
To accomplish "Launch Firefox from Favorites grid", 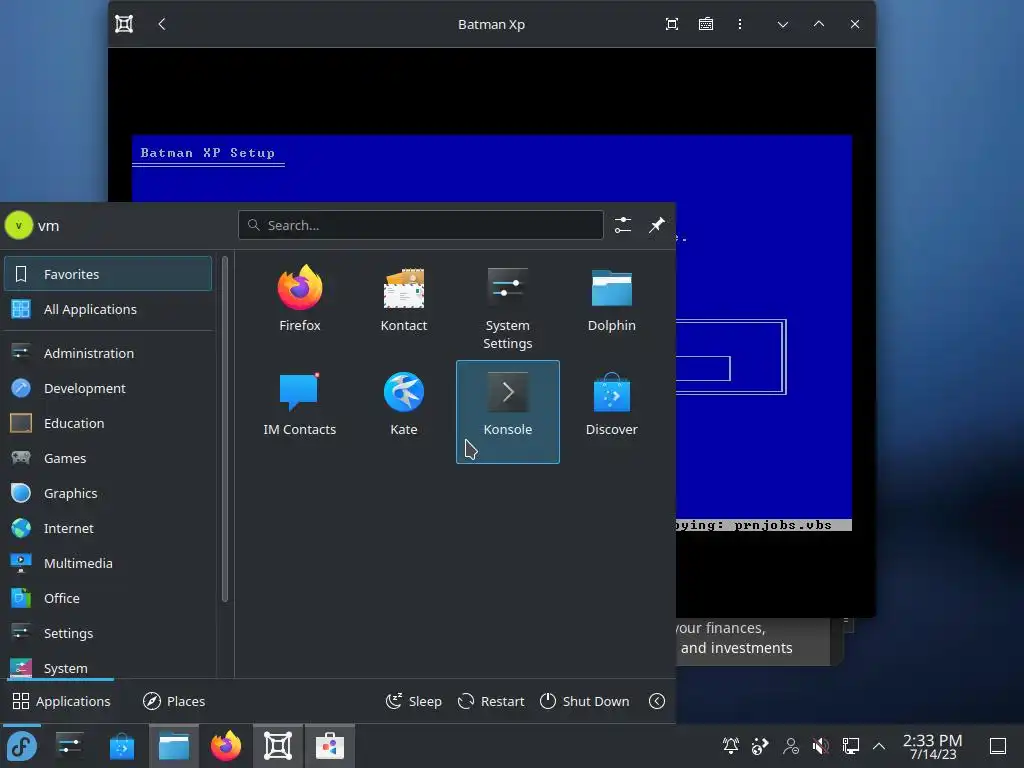I will click(300, 298).
